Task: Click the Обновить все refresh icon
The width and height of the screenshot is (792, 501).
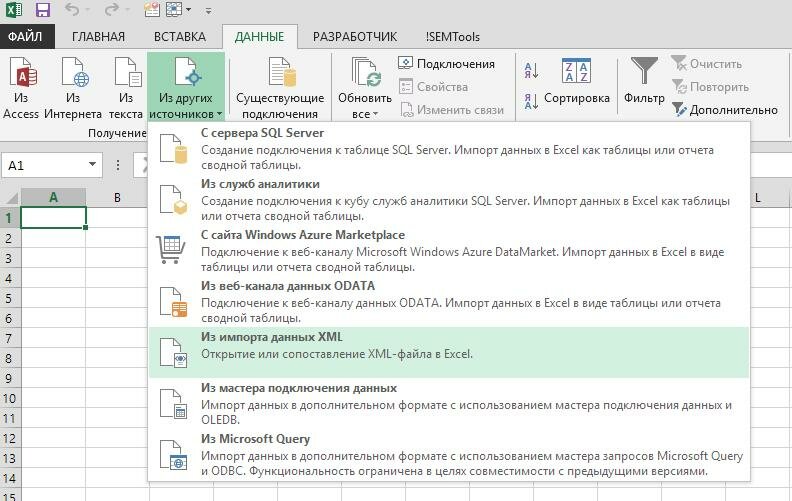Action: 365,73
